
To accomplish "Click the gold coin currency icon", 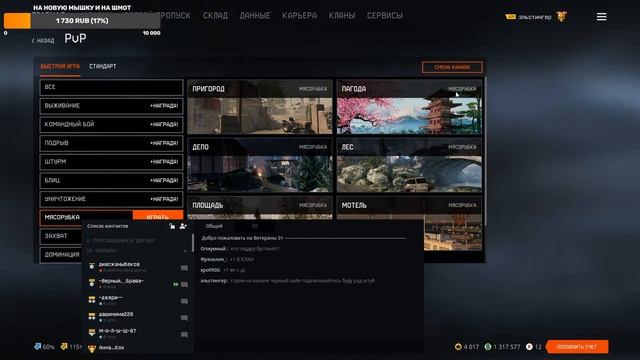I will (458, 347).
